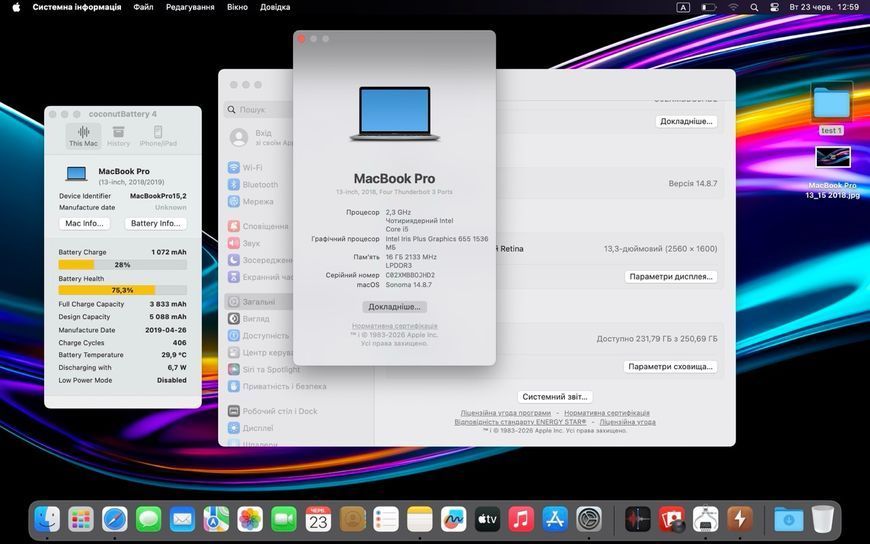This screenshot has height=544, width=870.
Task: Open Mail app in the Dock
Action: (183, 520)
